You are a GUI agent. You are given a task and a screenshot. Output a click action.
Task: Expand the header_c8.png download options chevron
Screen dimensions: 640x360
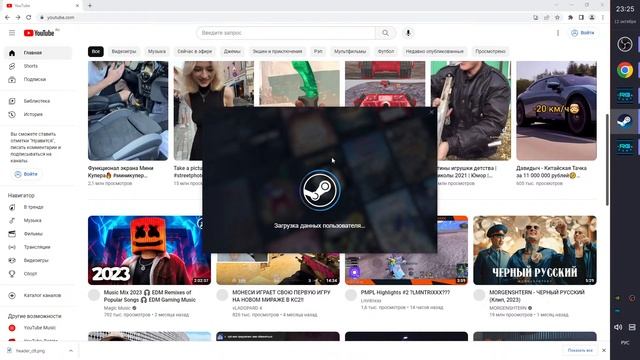[x=71, y=351]
